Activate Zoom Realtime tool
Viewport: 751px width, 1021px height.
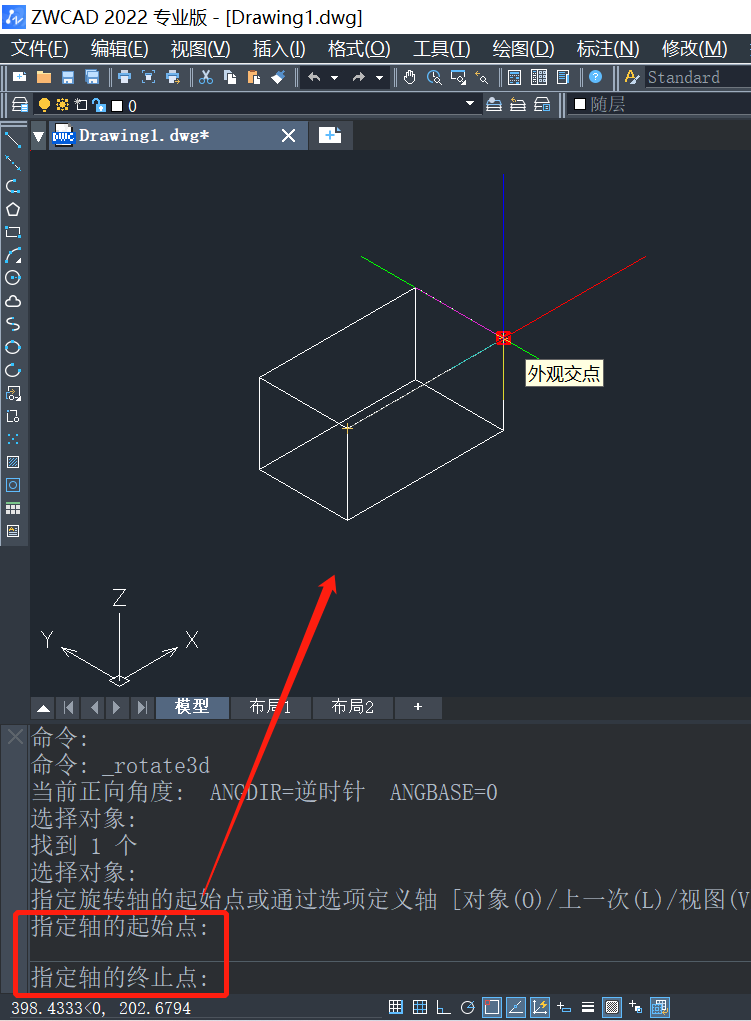click(434, 77)
